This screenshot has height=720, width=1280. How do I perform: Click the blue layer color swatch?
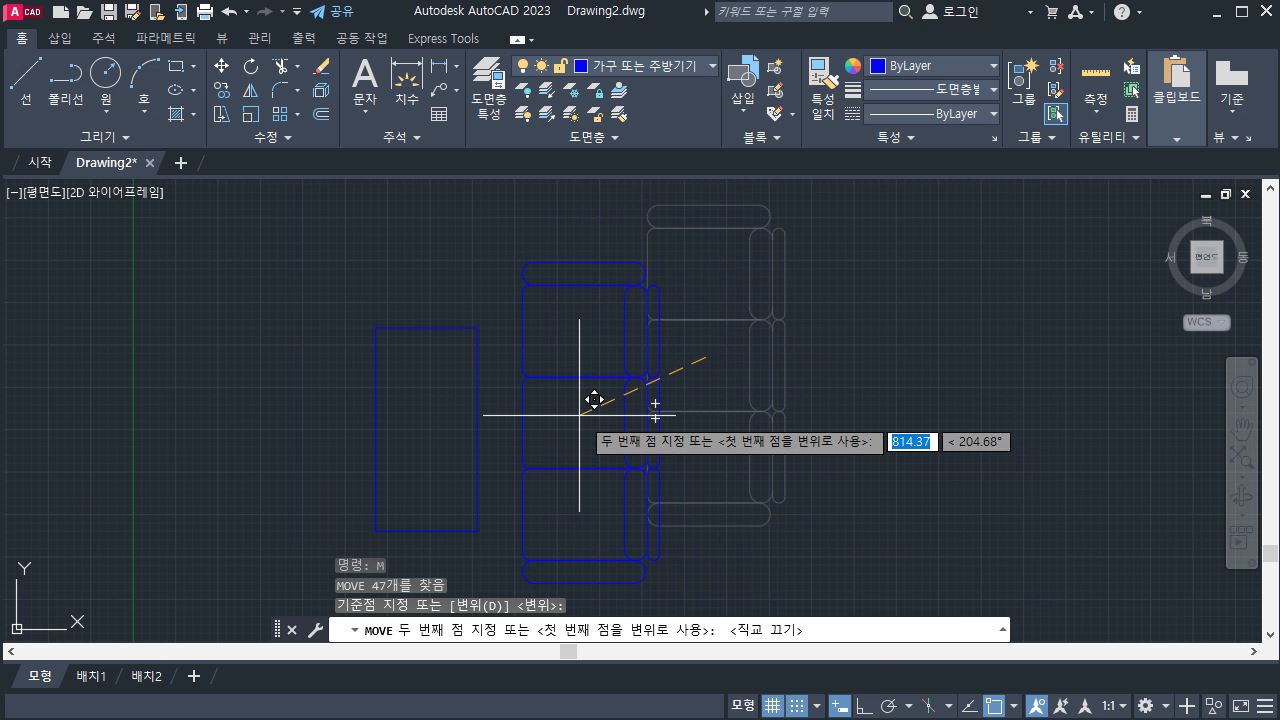(581, 66)
